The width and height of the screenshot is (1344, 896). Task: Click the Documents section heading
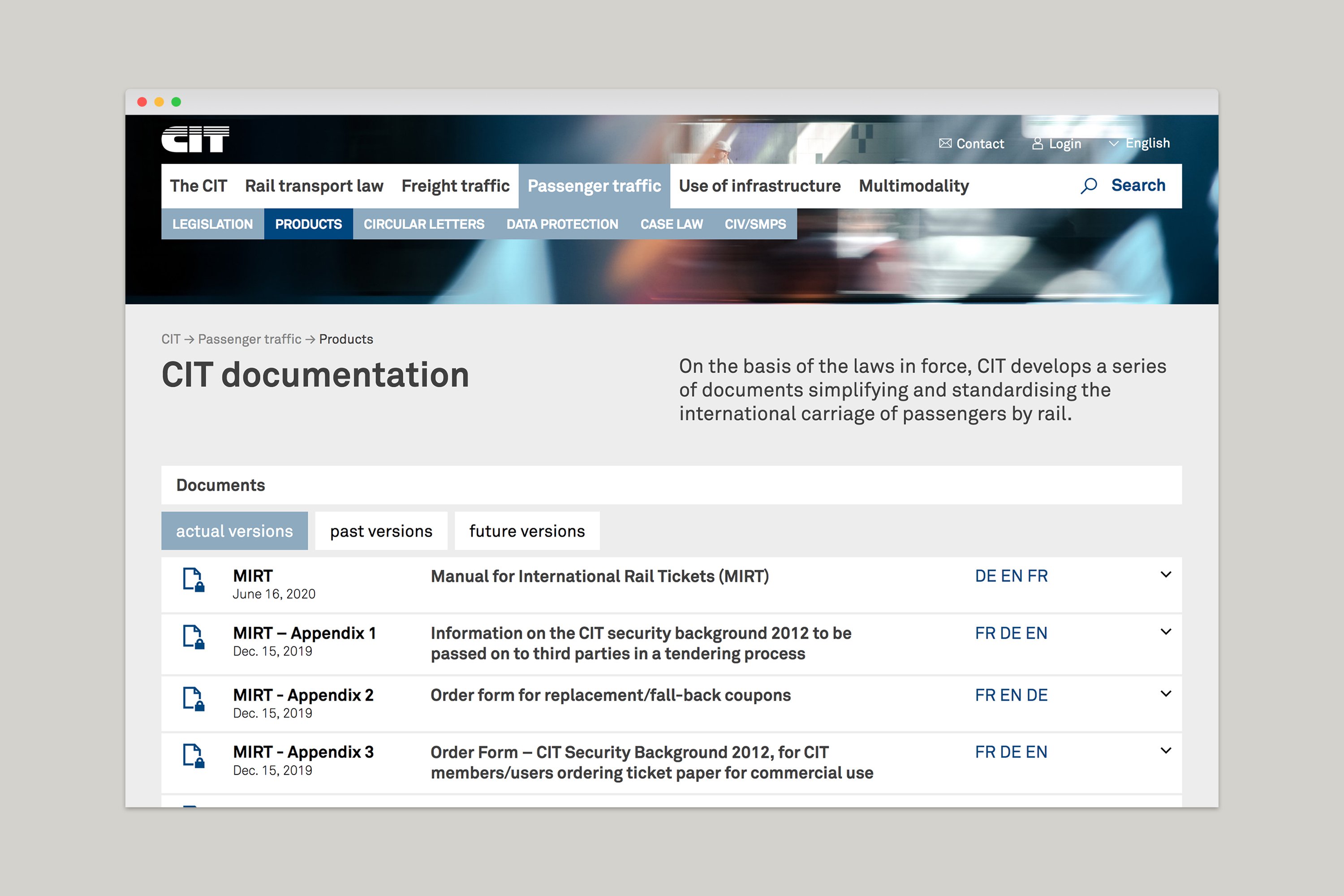[220, 485]
